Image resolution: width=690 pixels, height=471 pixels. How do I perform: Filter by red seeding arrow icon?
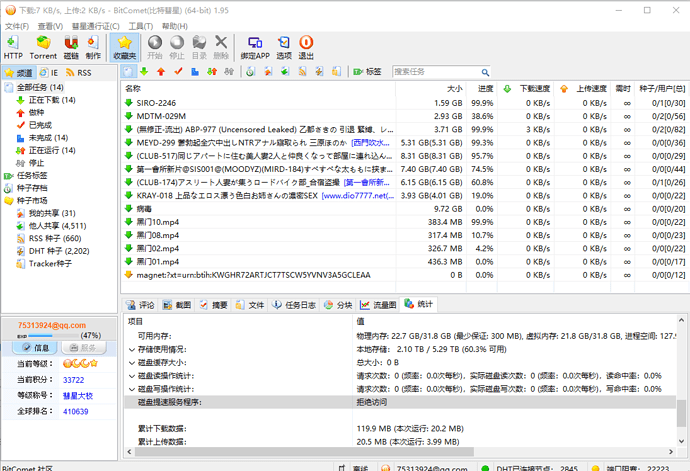point(161,71)
